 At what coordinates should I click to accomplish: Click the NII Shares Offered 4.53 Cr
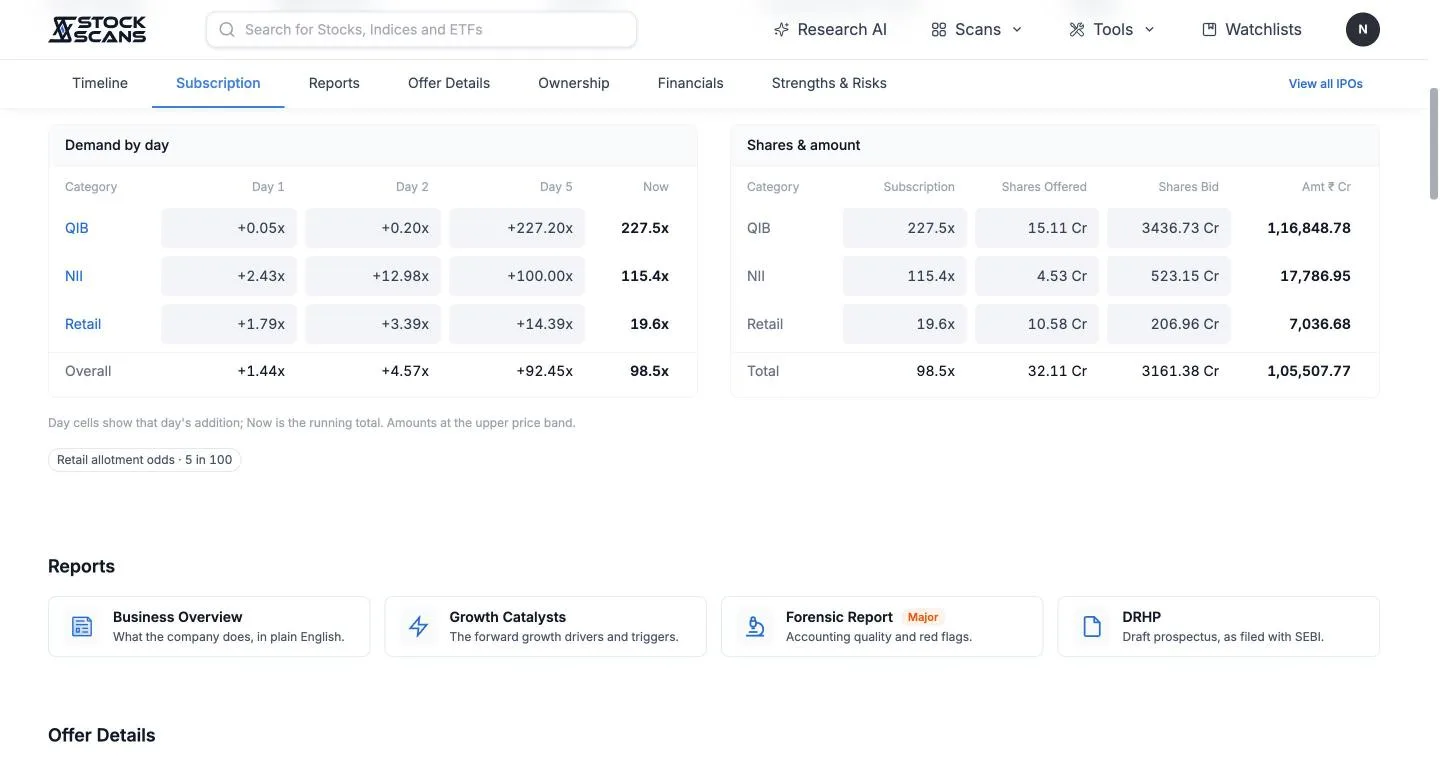pyautogui.click(x=1037, y=276)
